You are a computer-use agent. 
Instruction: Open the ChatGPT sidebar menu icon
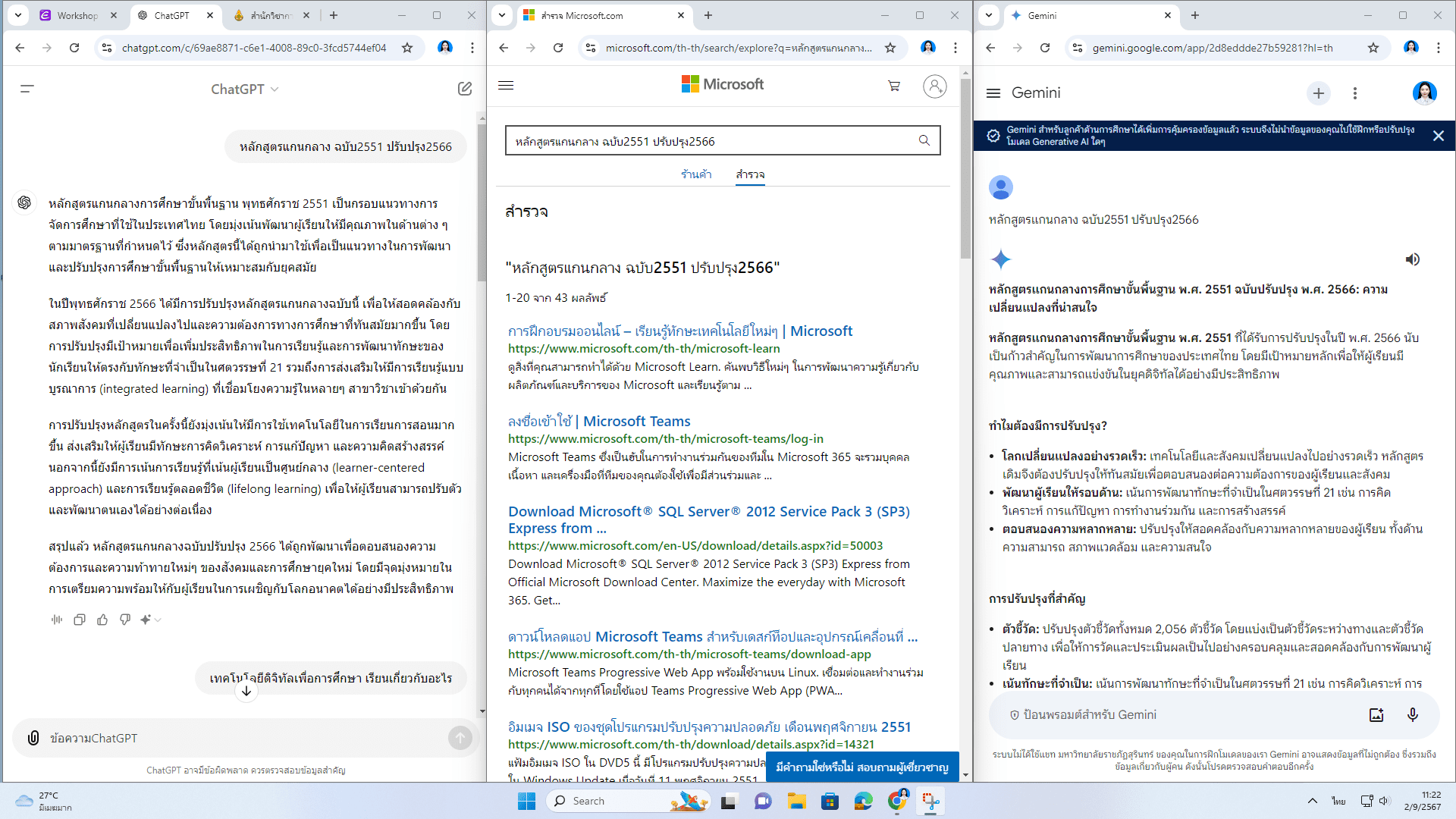[x=27, y=89]
